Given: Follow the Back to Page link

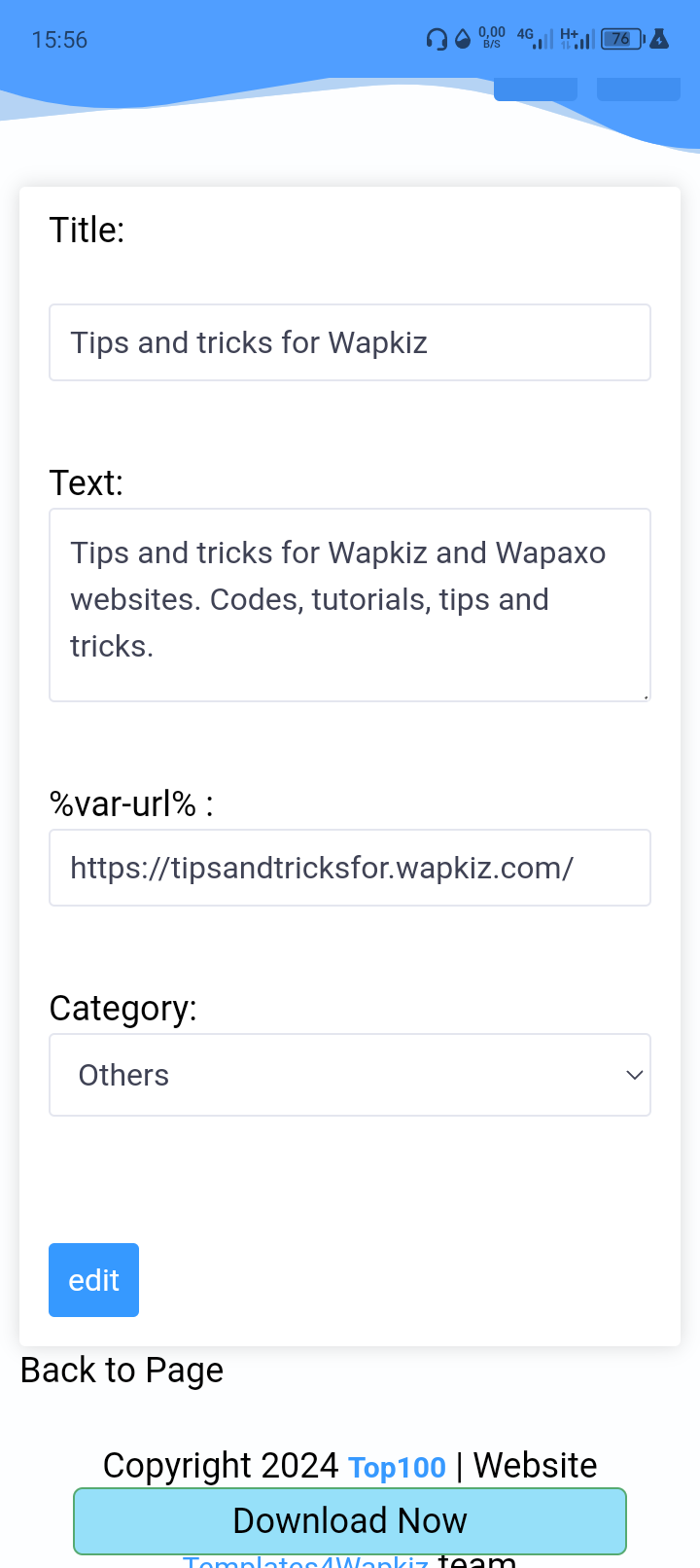Looking at the screenshot, I should [122, 1370].
